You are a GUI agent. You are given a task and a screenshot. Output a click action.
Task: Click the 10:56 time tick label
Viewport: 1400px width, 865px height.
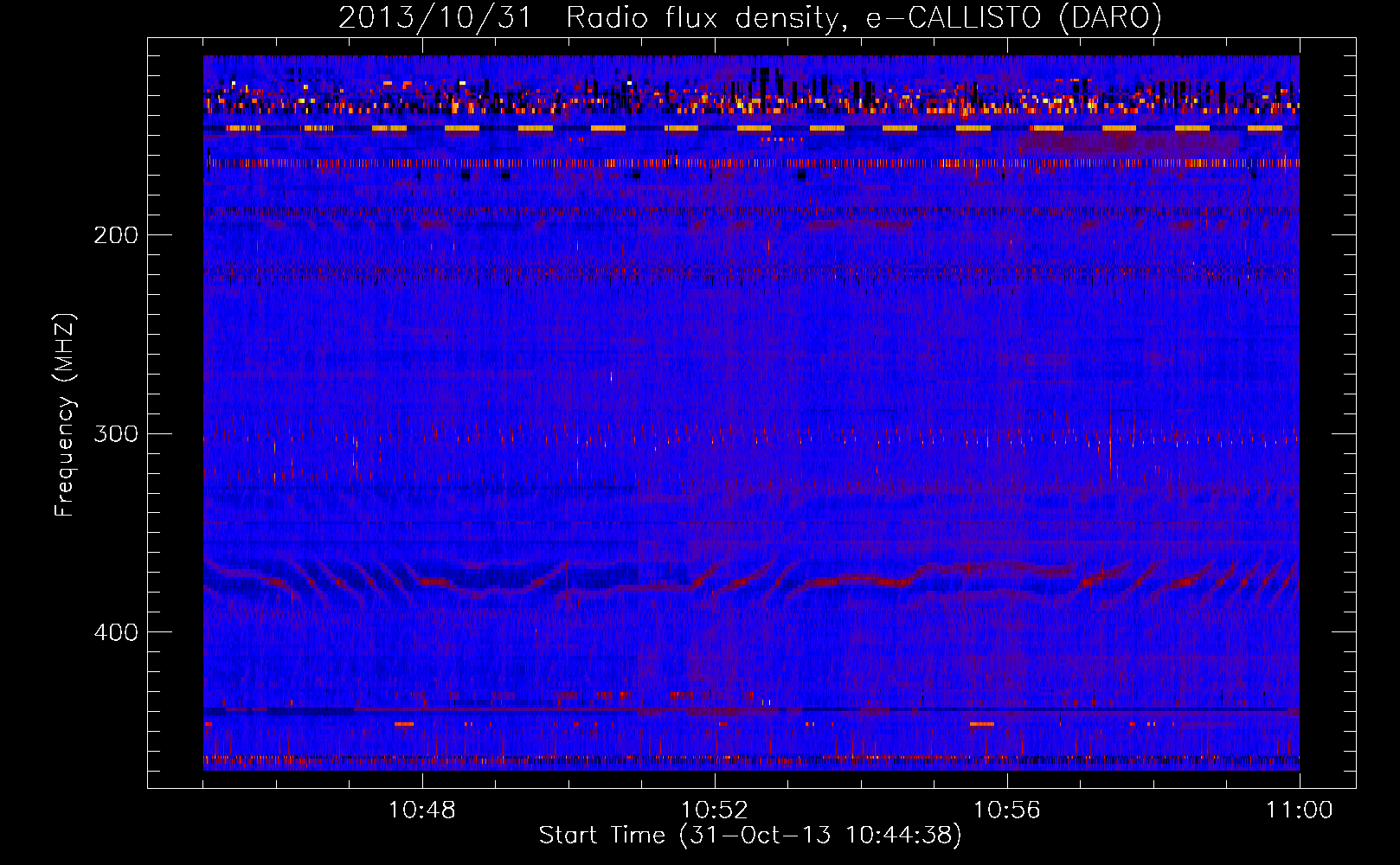point(1007,811)
